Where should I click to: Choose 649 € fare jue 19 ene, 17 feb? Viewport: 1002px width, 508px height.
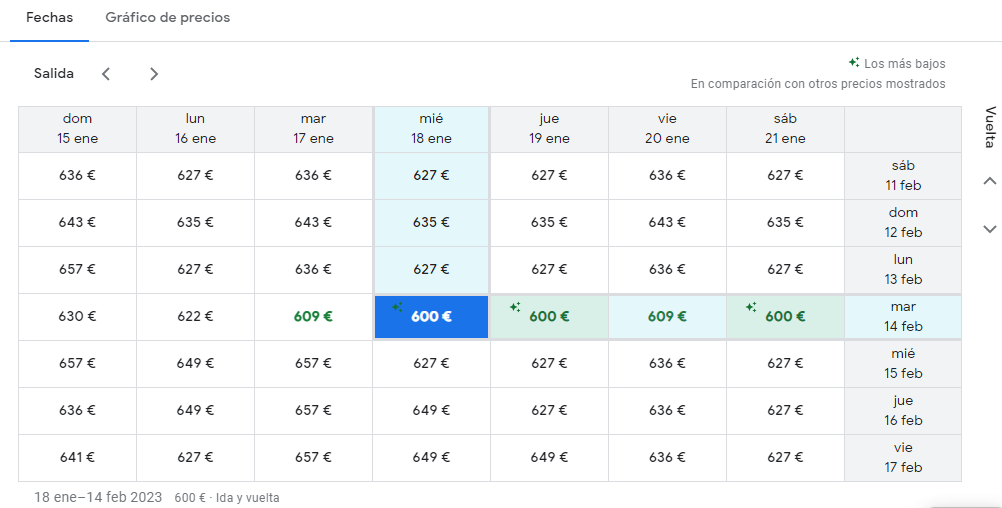[x=549, y=458]
